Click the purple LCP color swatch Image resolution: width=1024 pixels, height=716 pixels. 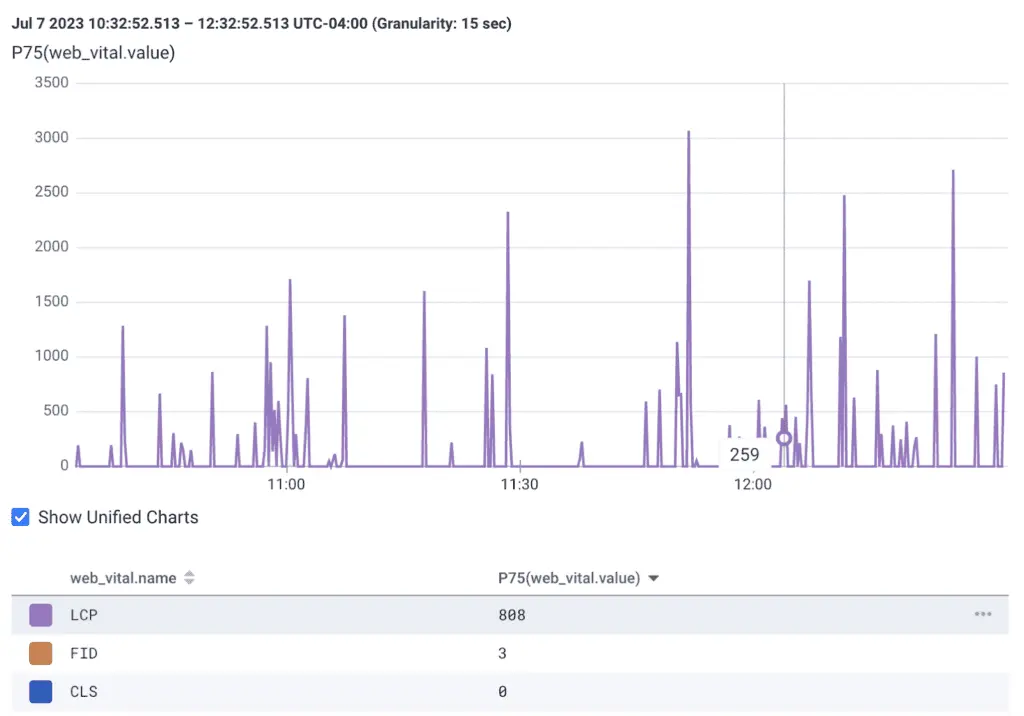(x=41, y=615)
